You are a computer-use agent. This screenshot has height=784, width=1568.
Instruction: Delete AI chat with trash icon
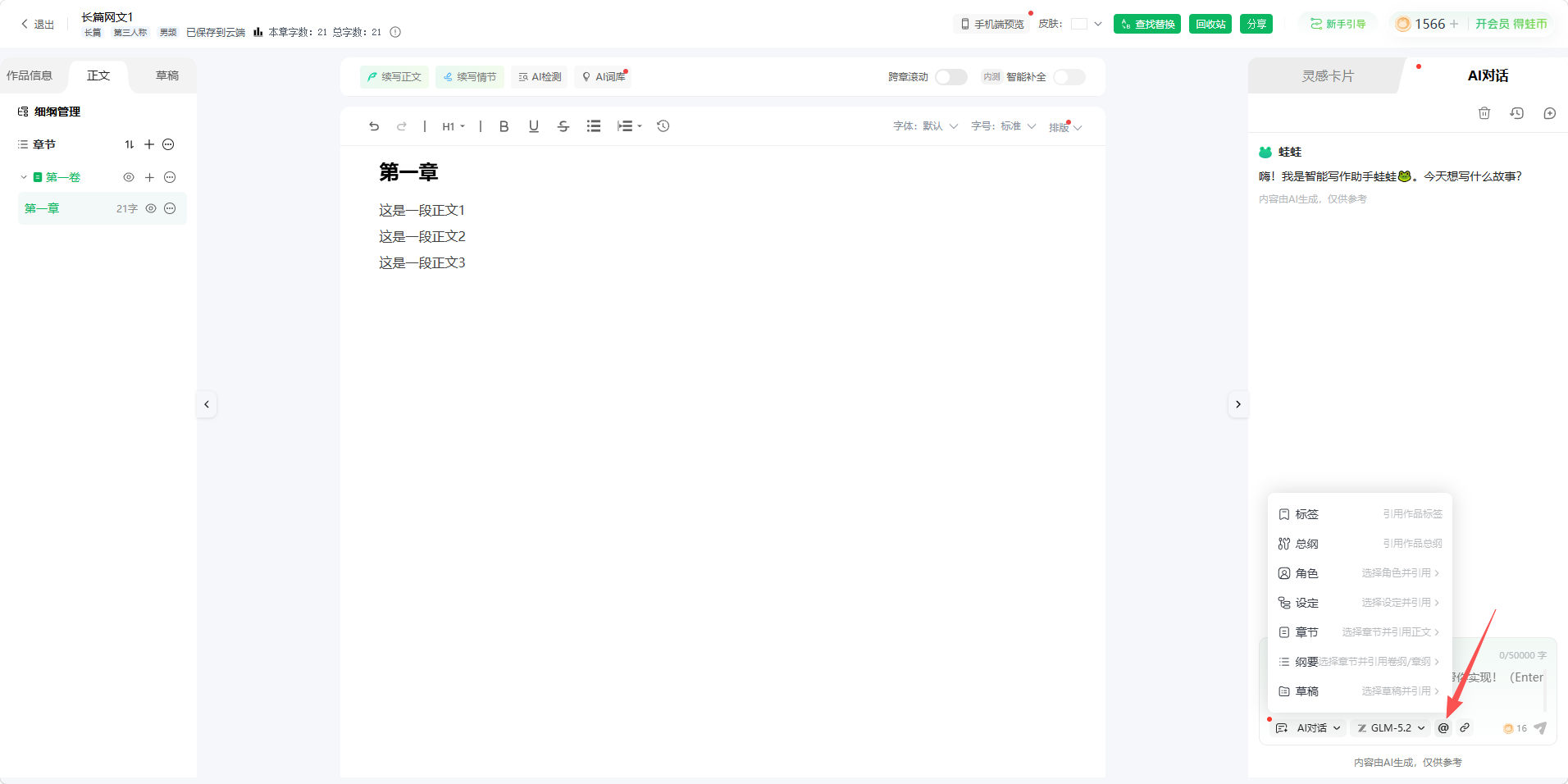[1484, 113]
